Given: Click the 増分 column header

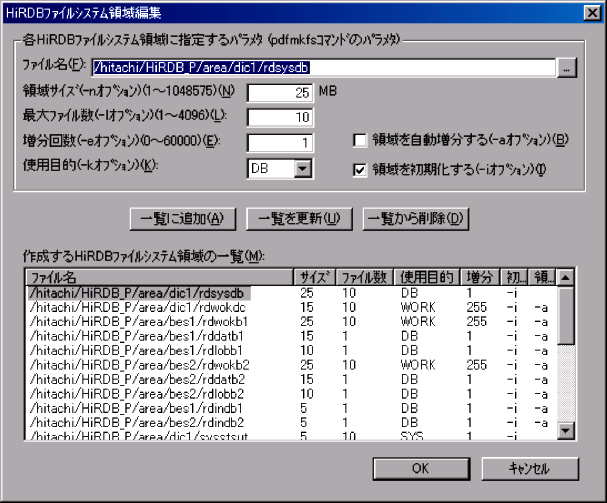Looking at the screenshot, I should click(480, 277).
